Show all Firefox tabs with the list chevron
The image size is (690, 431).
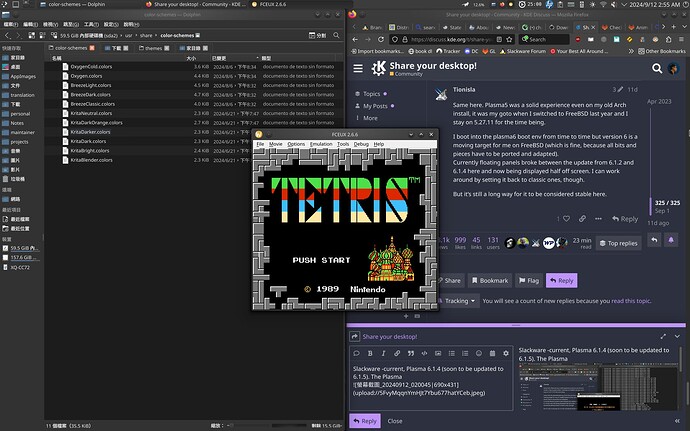[683, 27]
